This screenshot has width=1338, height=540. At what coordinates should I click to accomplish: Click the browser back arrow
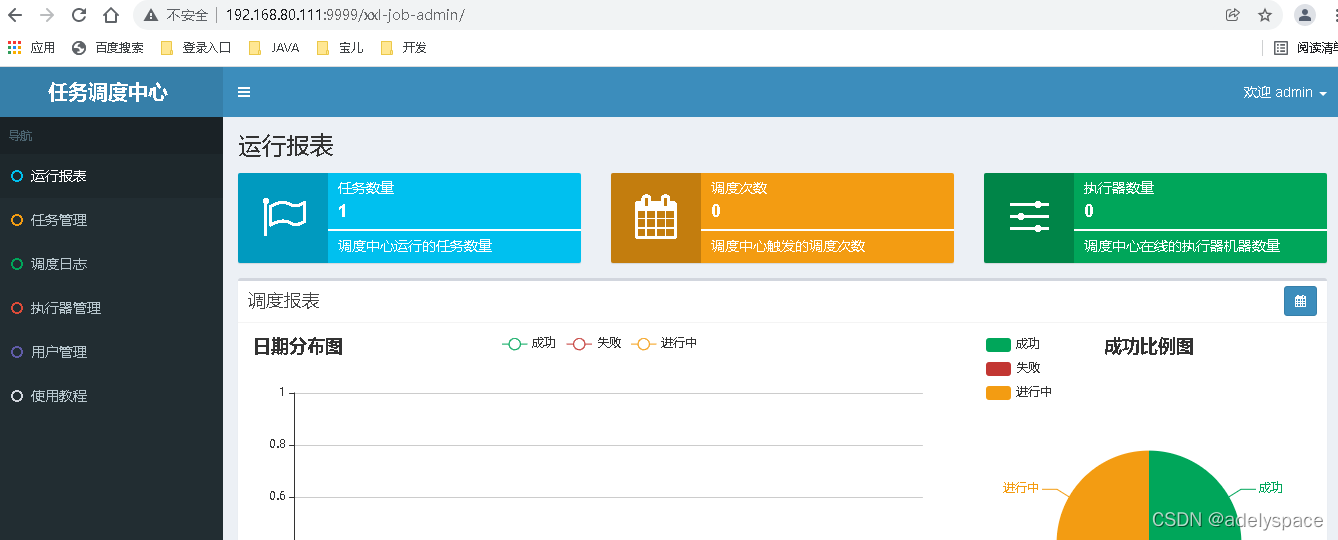click(15, 15)
